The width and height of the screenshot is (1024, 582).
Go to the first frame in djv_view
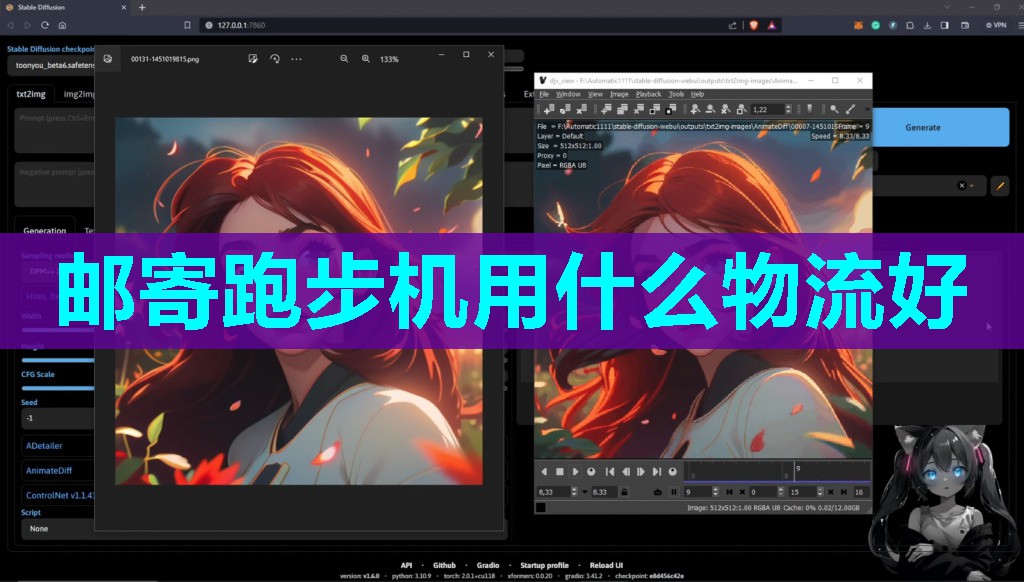point(610,472)
